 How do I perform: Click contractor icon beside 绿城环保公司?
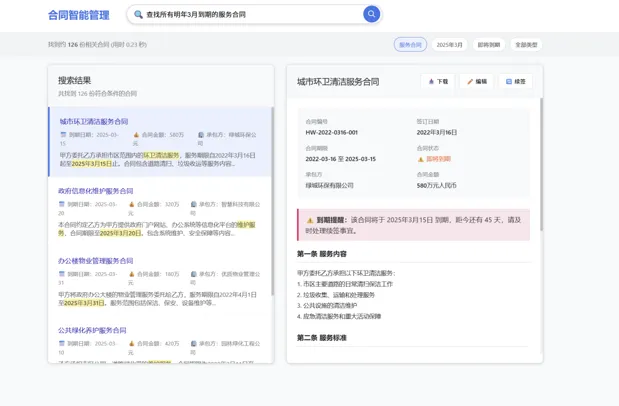click(201, 135)
